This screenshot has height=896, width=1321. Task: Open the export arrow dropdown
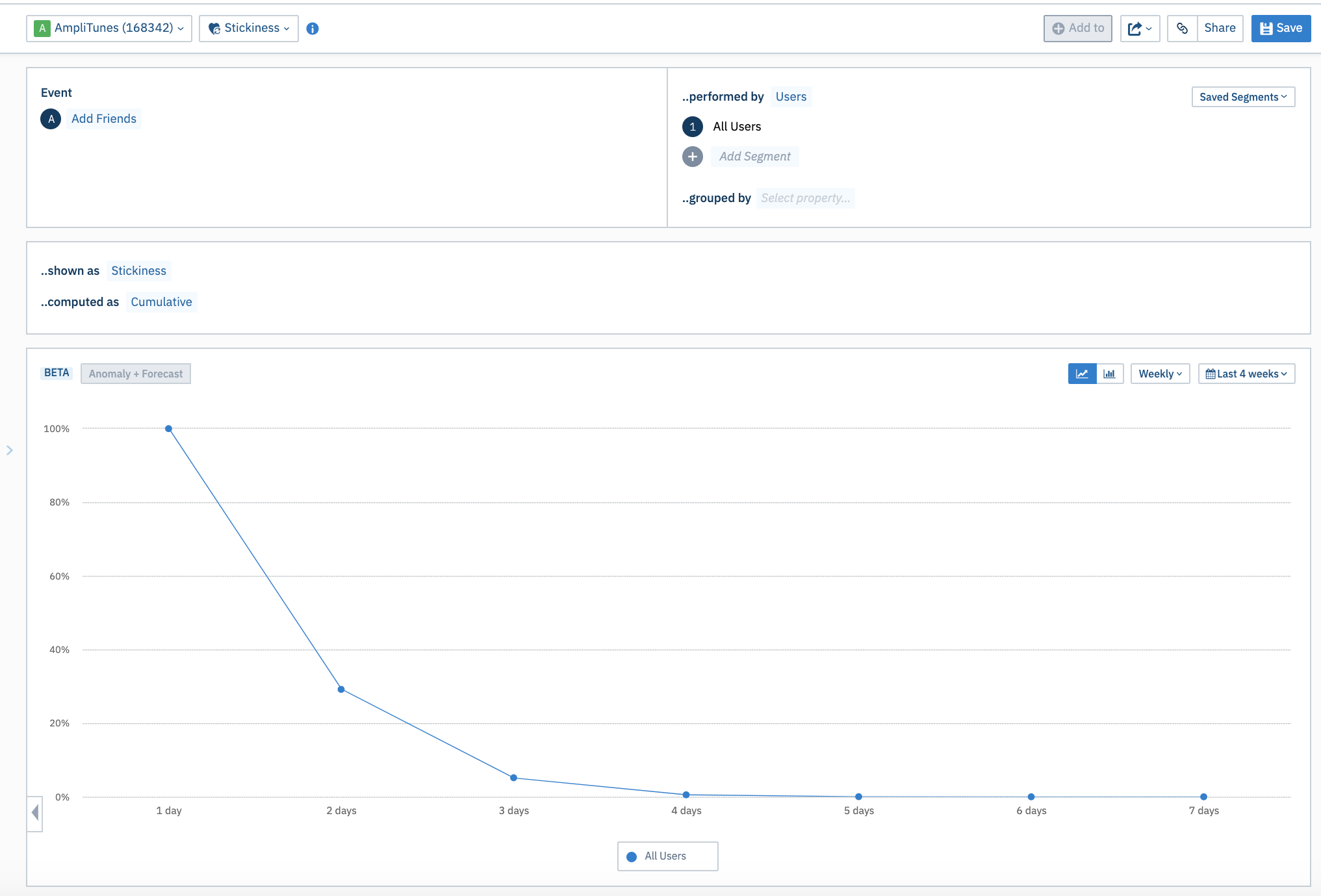click(x=1140, y=29)
